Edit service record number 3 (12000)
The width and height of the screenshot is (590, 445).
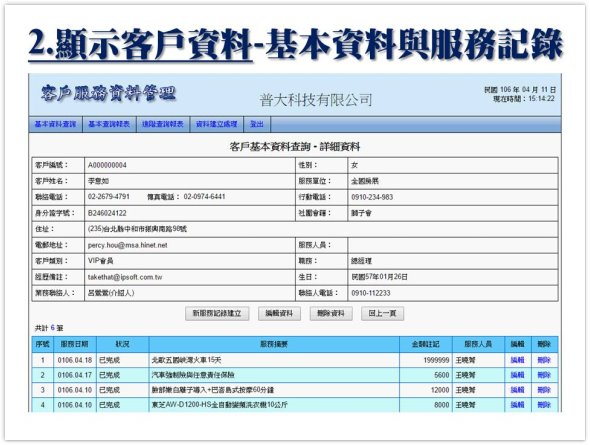(x=517, y=390)
